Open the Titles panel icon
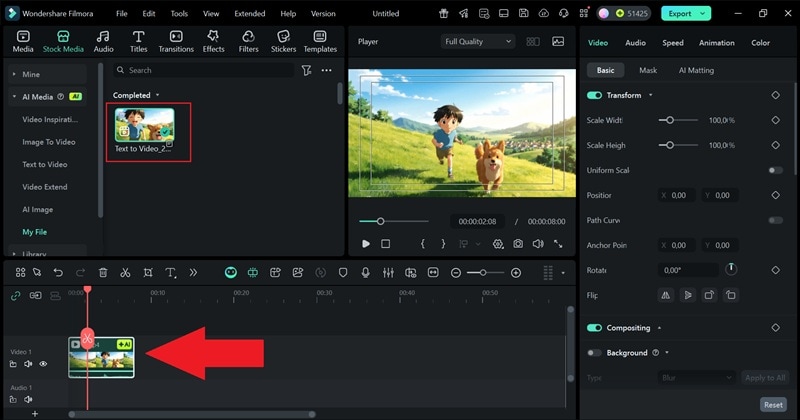800x420 pixels. click(138, 36)
